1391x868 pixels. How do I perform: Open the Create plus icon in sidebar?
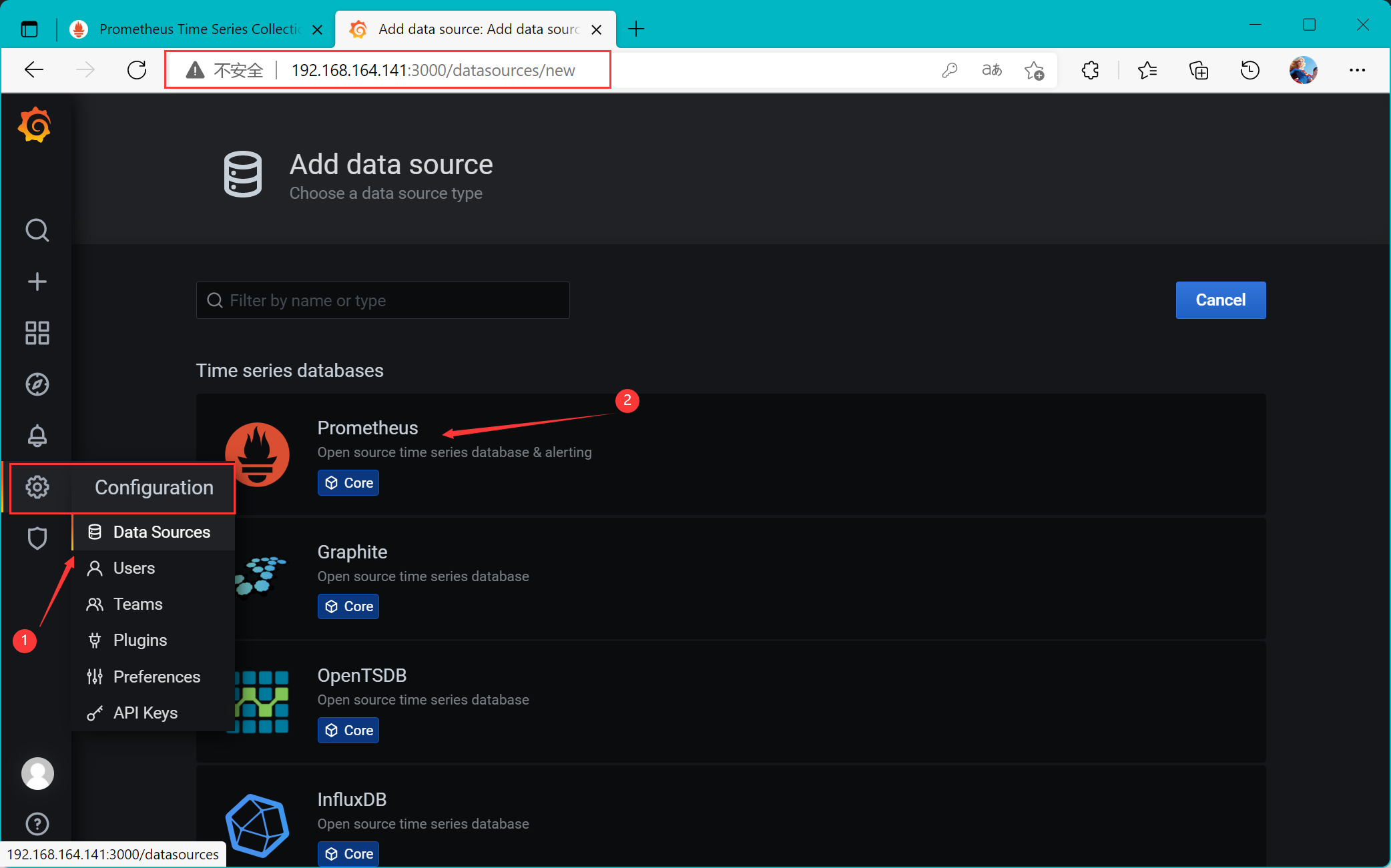(x=37, y=282)
